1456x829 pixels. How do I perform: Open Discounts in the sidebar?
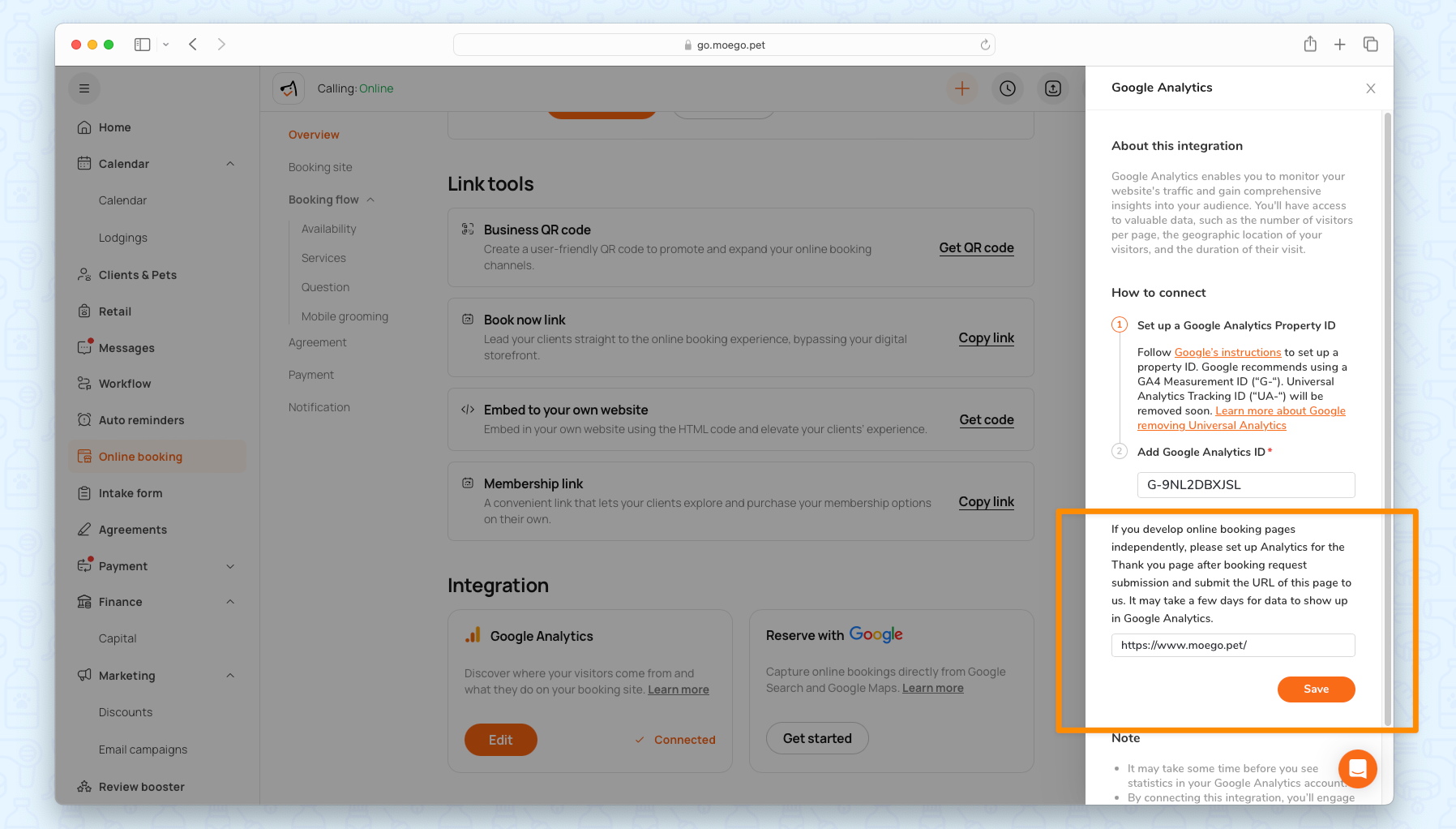pos(126,712)
